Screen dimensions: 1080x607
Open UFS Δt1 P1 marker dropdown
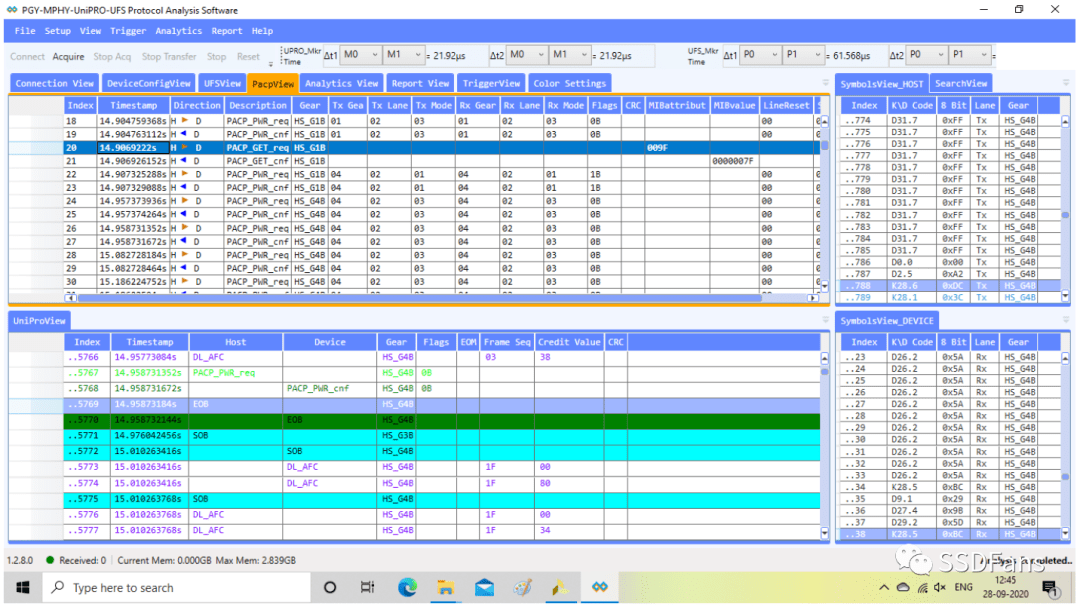(x=803, y=55)
